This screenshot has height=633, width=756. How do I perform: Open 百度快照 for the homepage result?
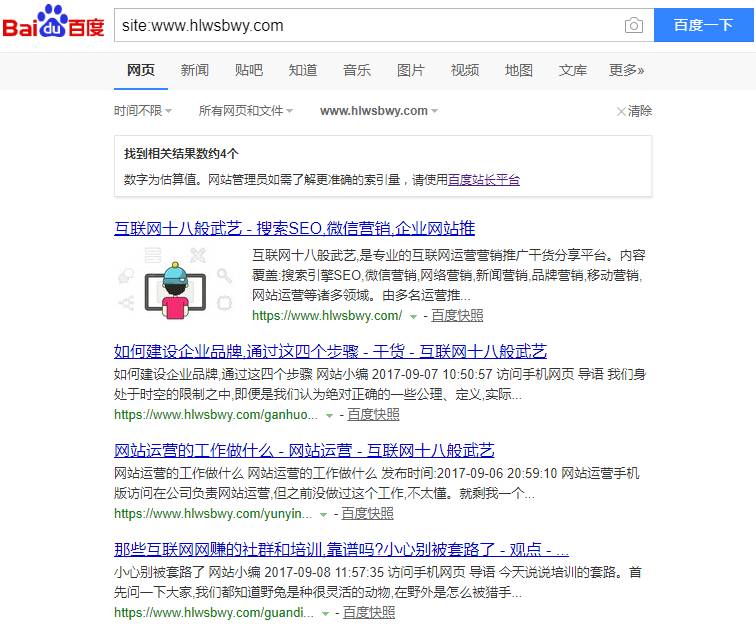coord(457,315)
